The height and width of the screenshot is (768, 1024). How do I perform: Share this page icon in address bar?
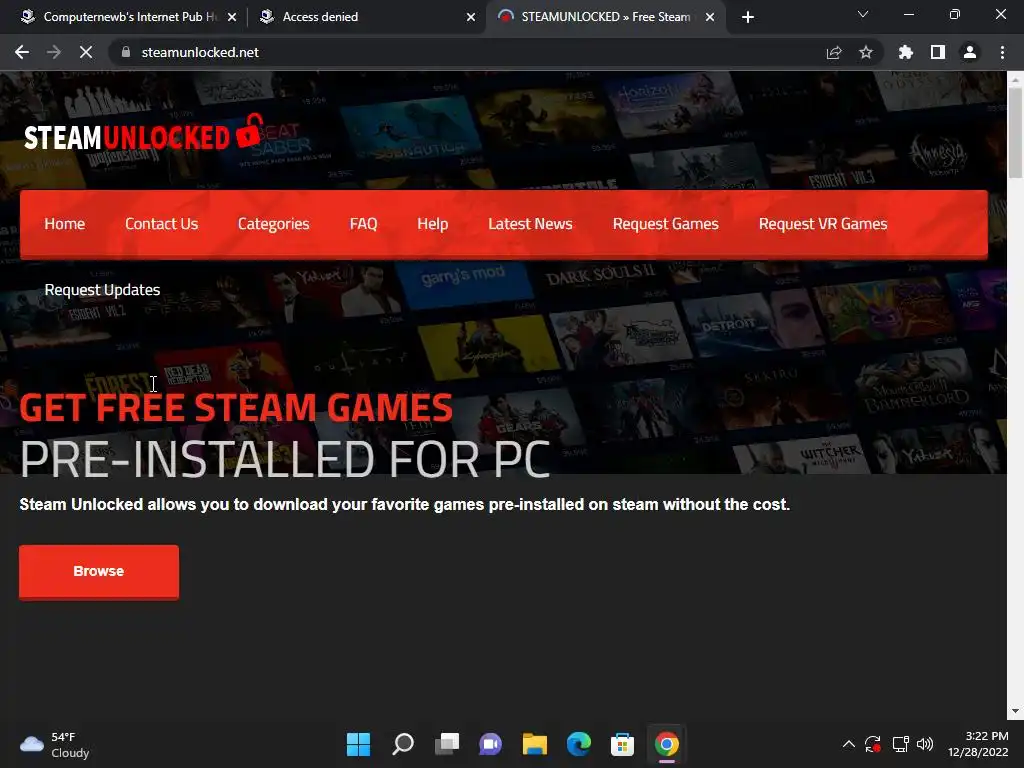tap(834, 52)
